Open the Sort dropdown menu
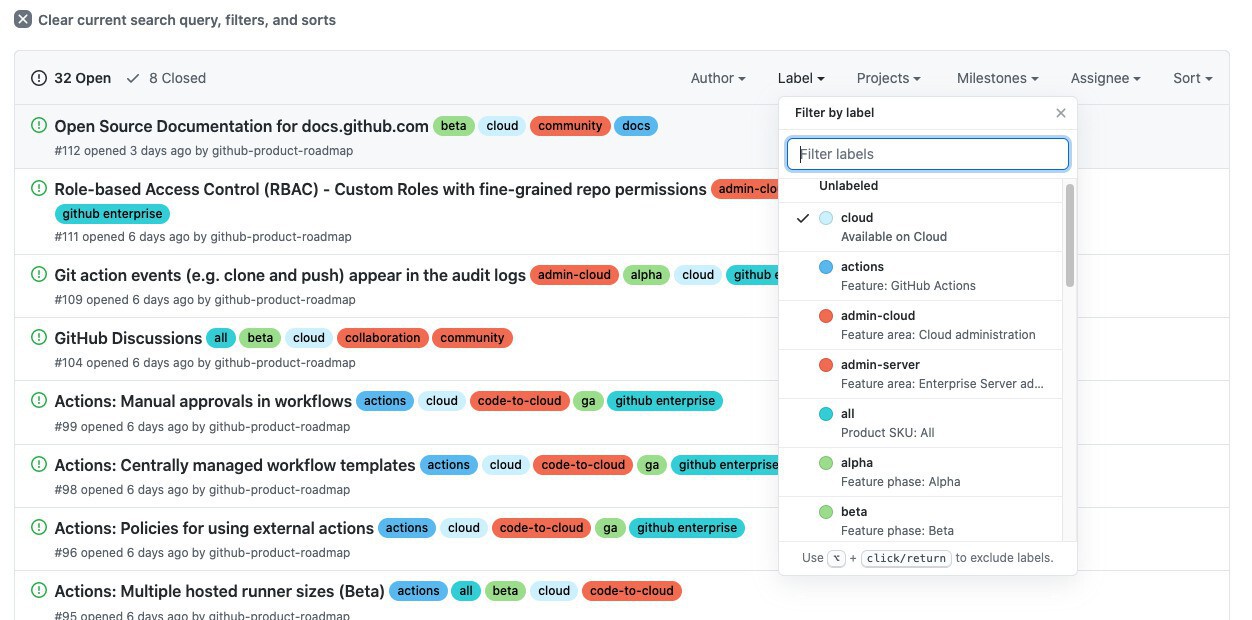The height and width of the screenshot is (620, 1252). [x=1192, y=78]
